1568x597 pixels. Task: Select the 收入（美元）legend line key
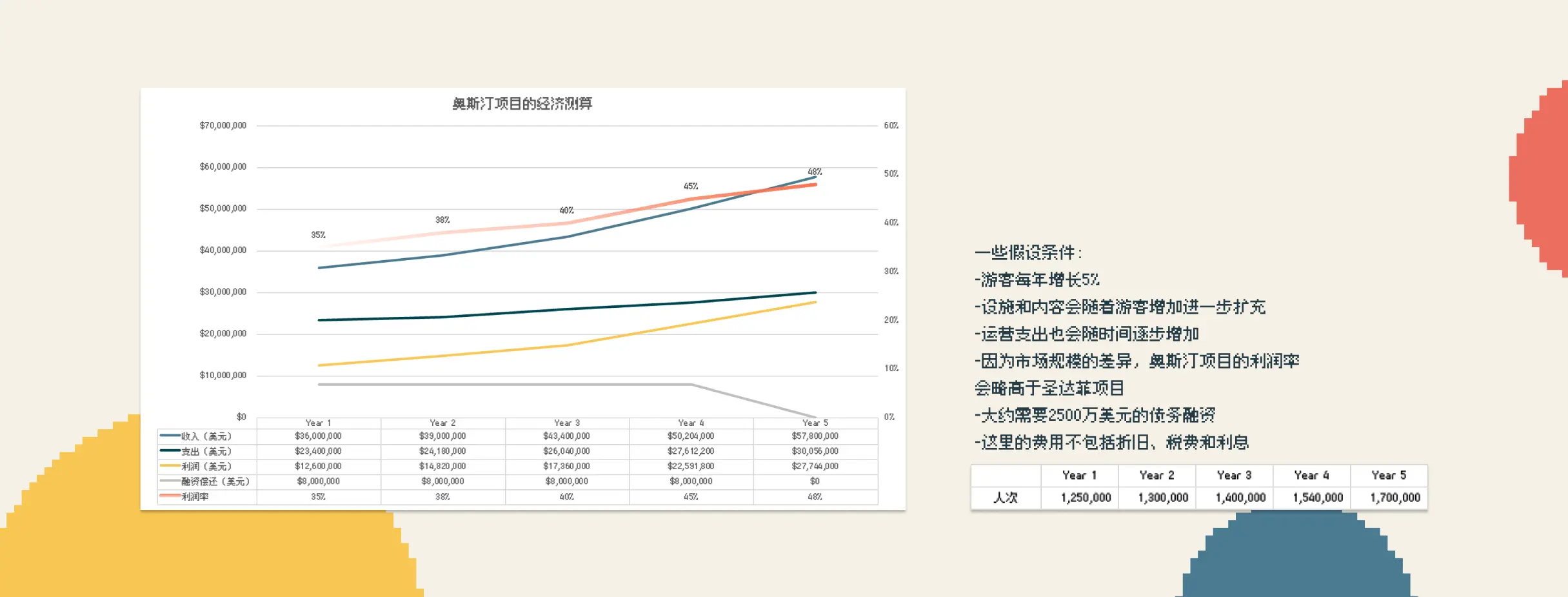(x=170, y=436)
